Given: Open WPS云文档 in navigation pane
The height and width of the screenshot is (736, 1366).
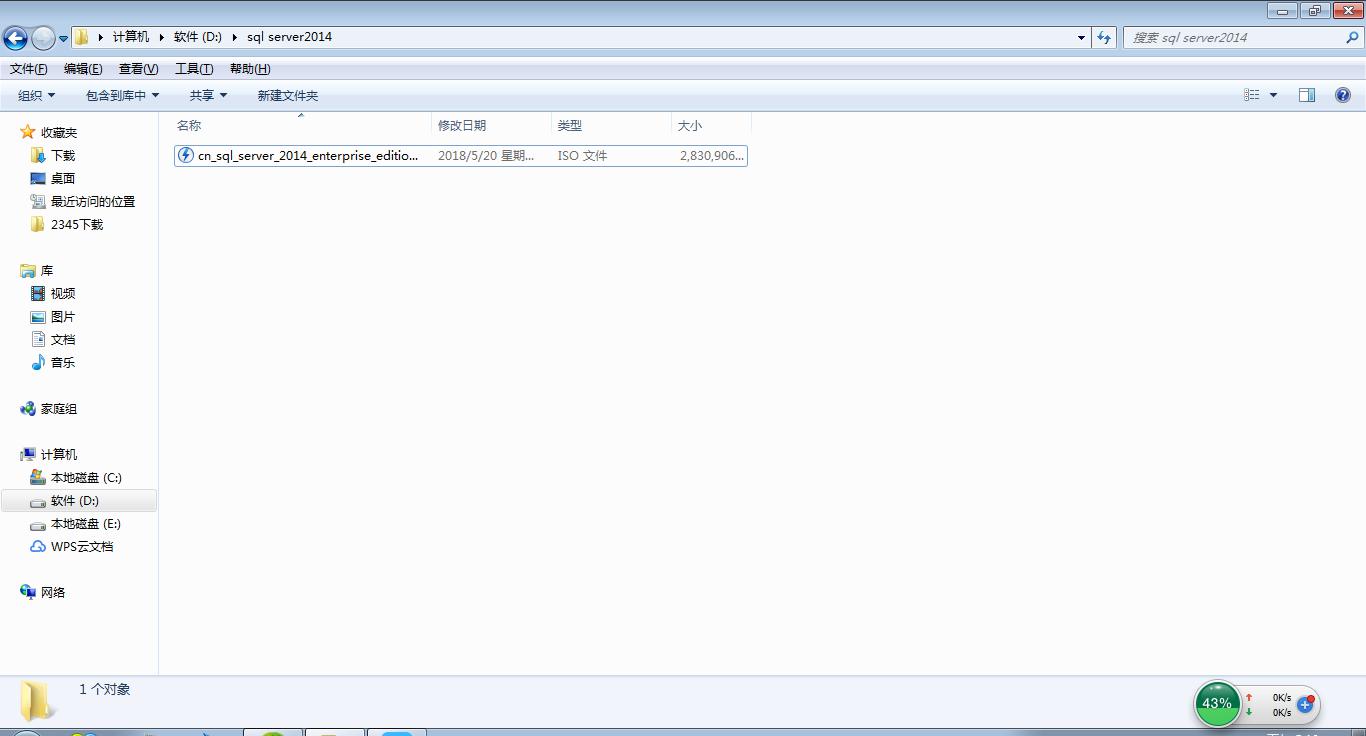Looking at the screenshot, I should pos(82,546).
